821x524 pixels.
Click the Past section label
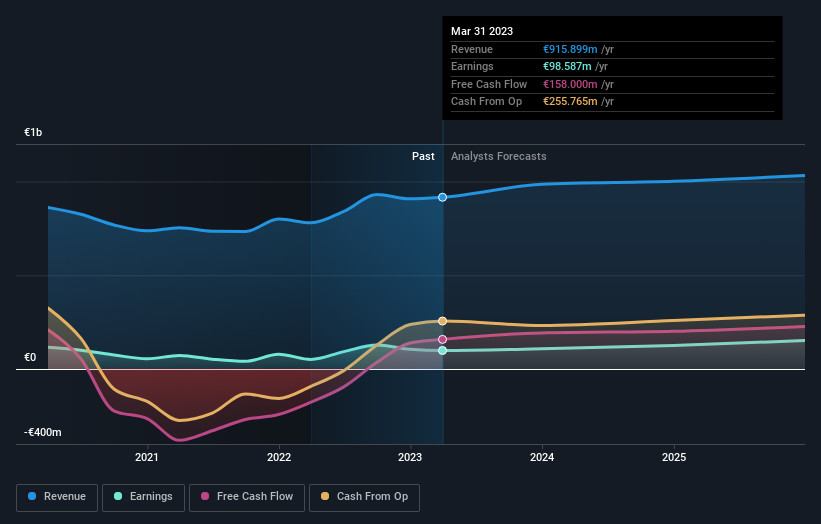pos(423,156)
